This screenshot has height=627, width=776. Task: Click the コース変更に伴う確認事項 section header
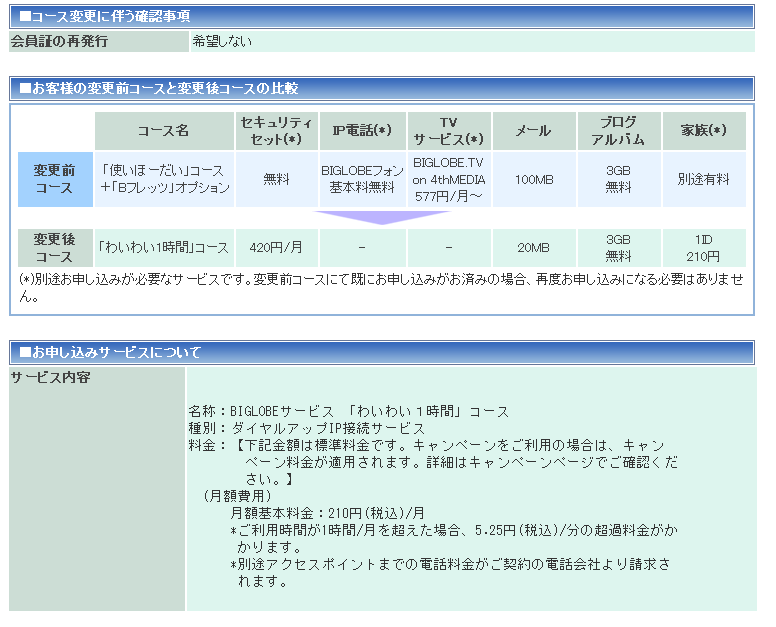click(x=382, y=16)
